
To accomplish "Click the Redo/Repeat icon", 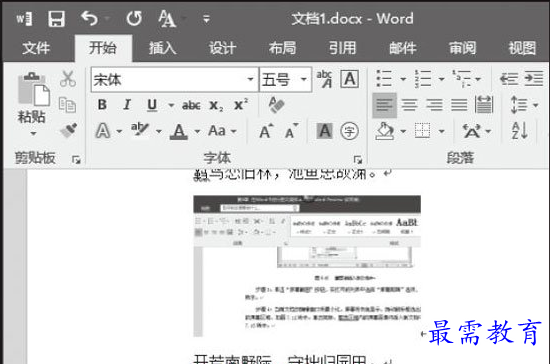I will pos(134,18).
